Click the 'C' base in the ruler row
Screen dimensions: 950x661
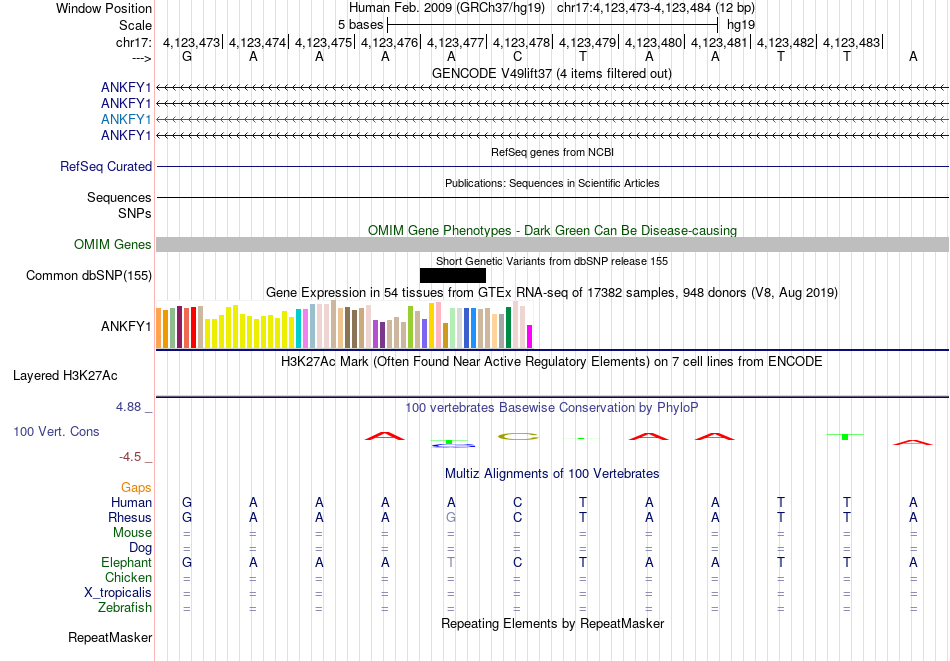pos(517,57)
